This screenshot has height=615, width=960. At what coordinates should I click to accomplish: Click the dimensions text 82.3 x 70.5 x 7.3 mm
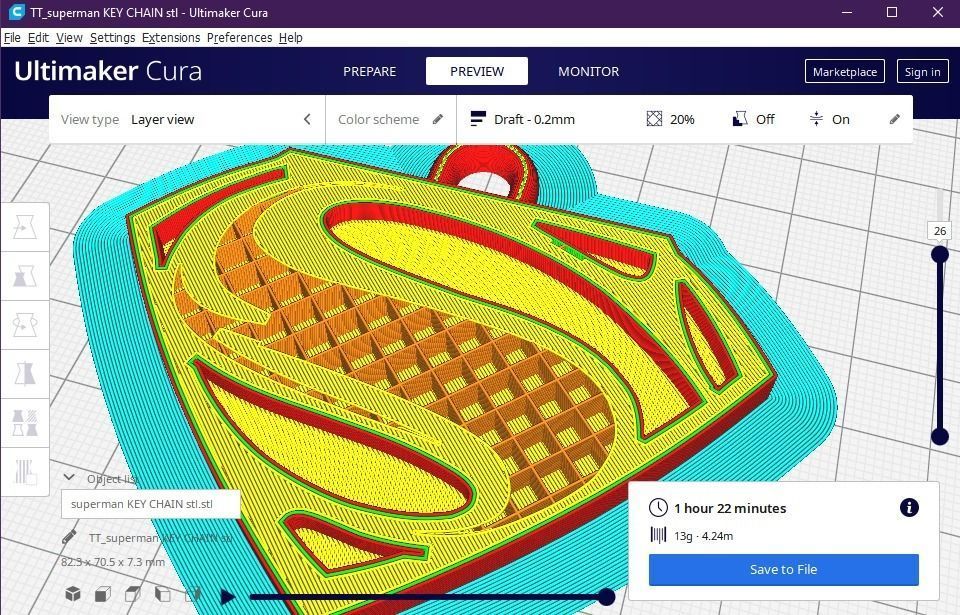113,561
